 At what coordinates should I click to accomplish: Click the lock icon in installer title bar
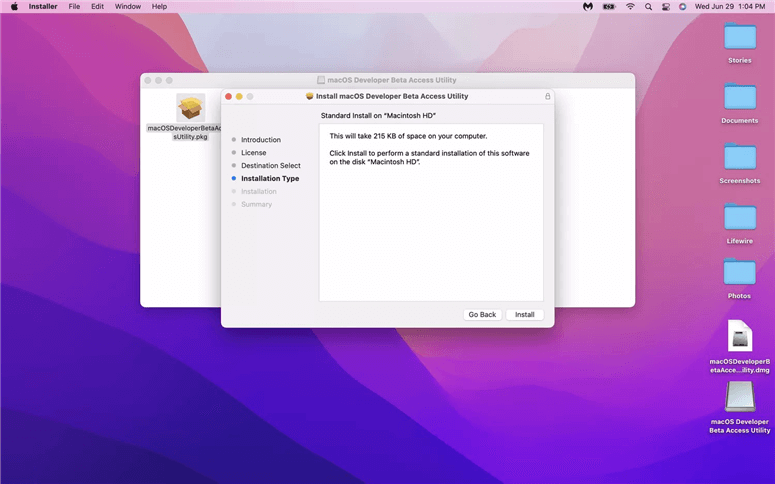coord(548,96)
